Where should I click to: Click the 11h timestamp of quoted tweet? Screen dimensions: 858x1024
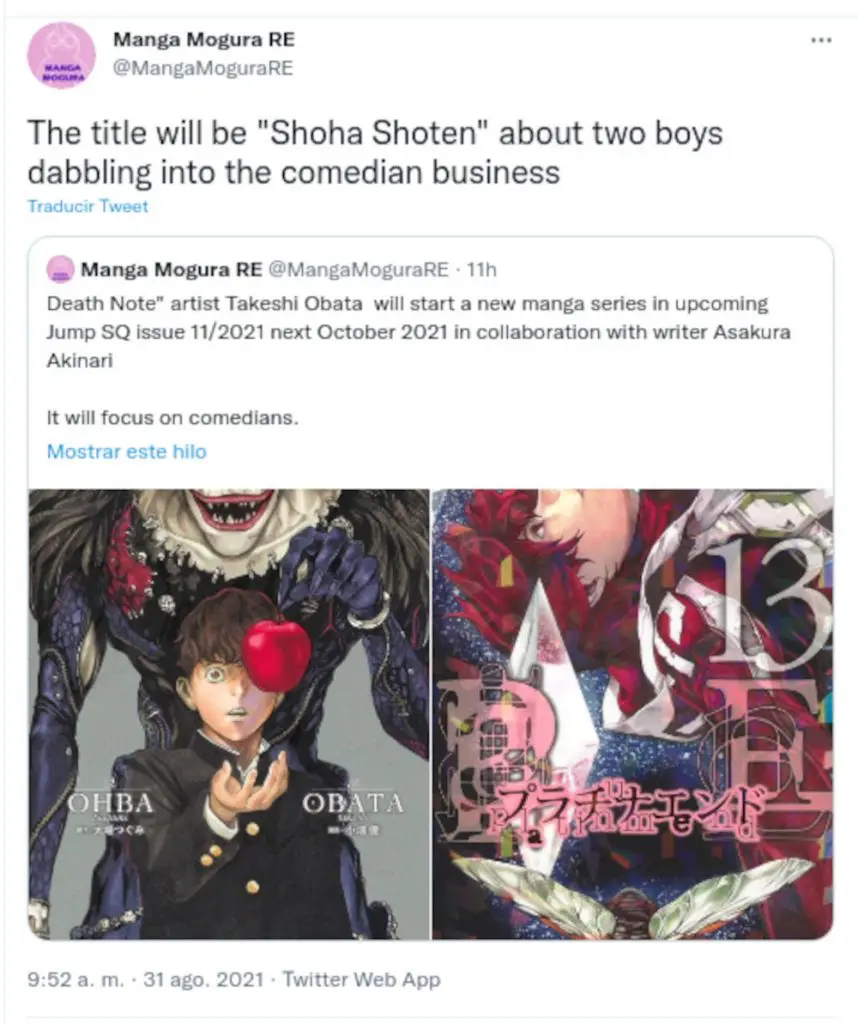pyautogui.click(x=482, y=269)
